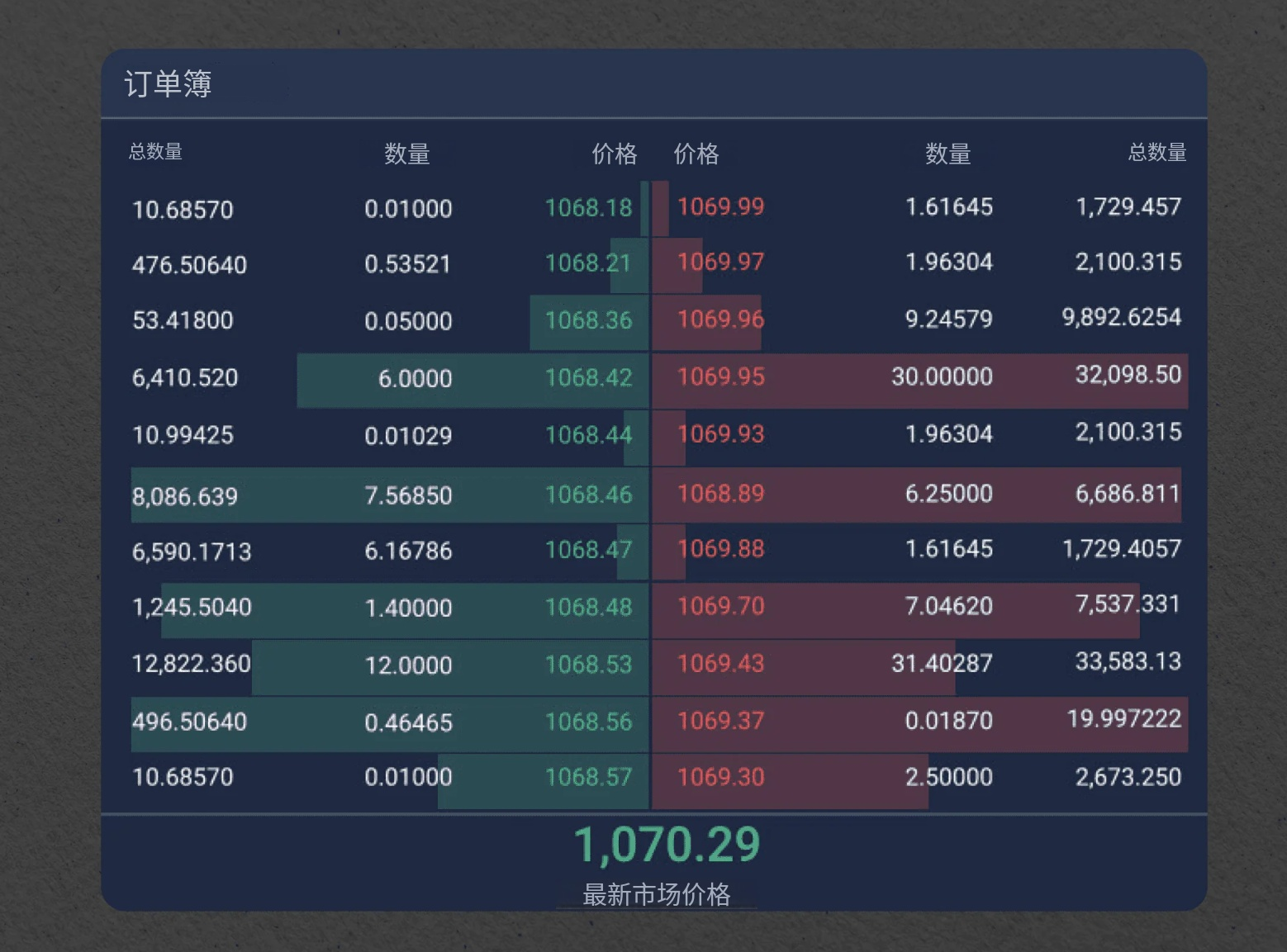Select the bid price 1068.57

click(x=588, y=777)
